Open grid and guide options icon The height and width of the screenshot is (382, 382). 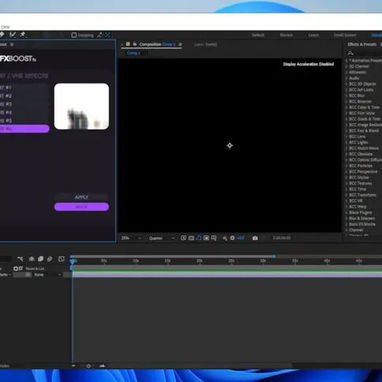coord(214,238)
